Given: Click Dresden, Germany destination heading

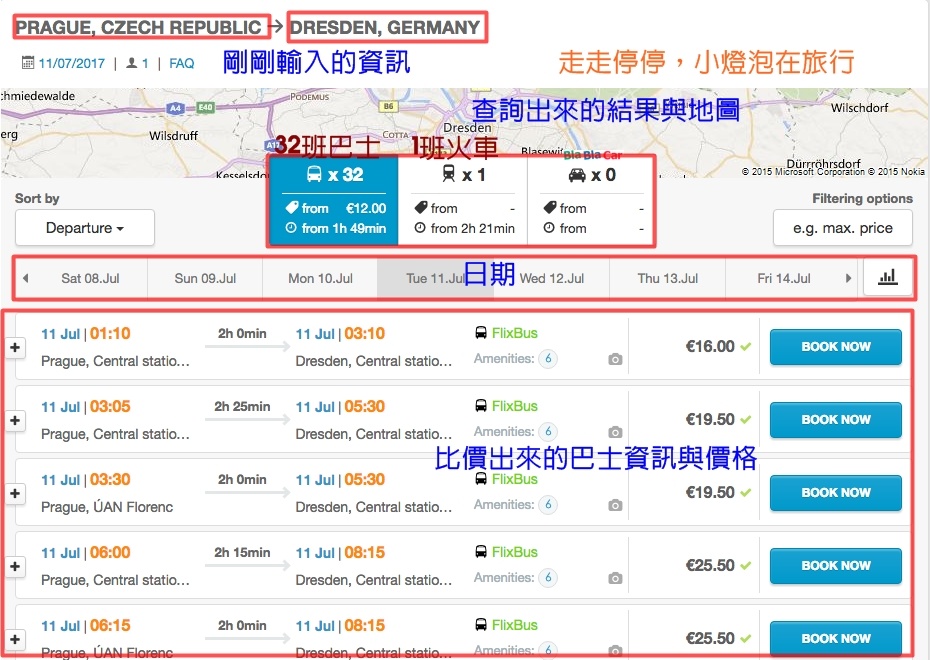Looking at the screenshot, I should 385,27.
